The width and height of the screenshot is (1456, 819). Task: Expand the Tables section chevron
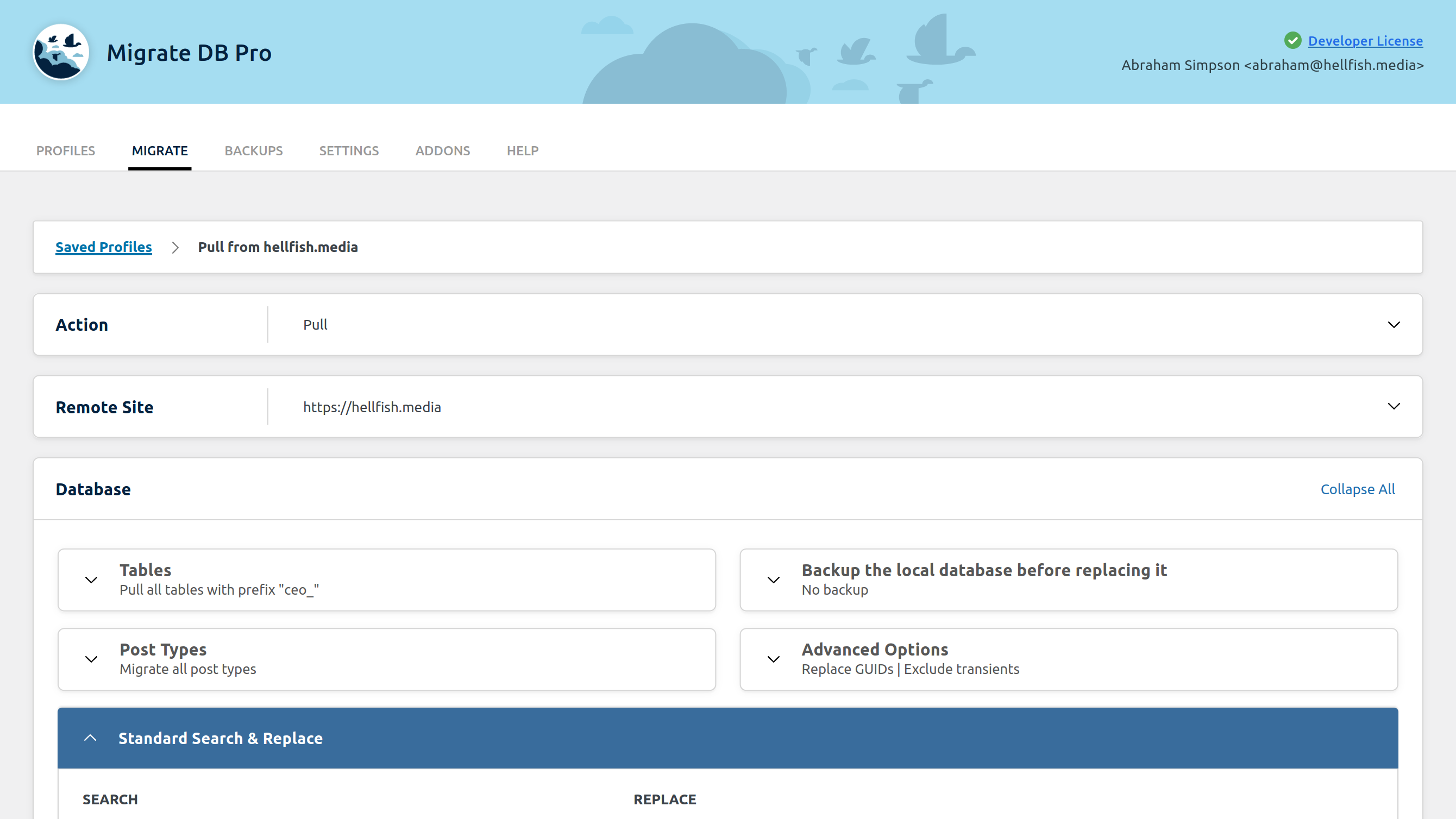point(91,580)
